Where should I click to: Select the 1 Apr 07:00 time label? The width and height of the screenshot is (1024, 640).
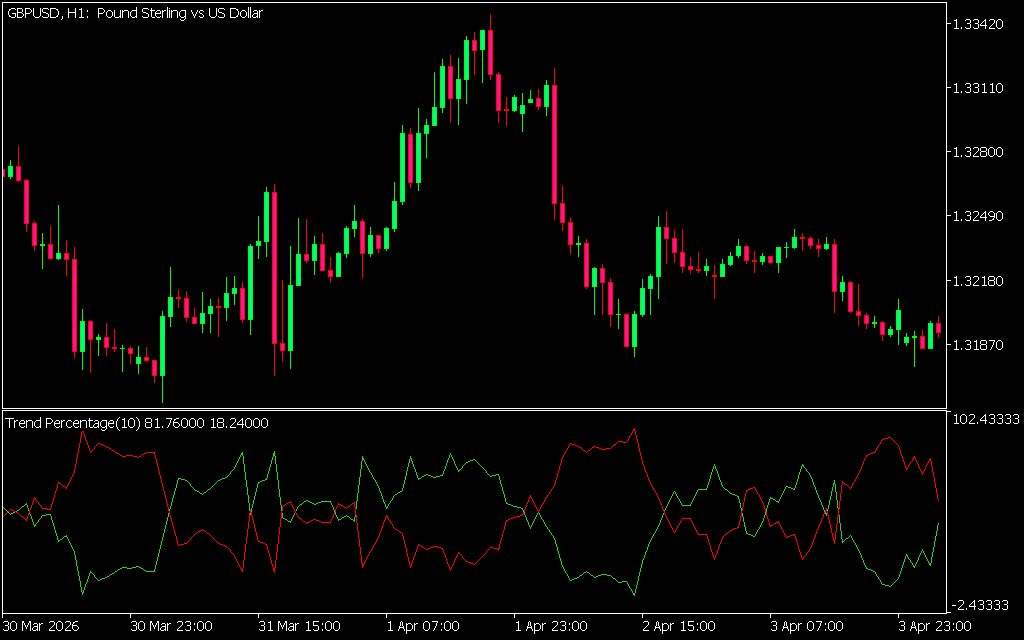tap(427, 626)
